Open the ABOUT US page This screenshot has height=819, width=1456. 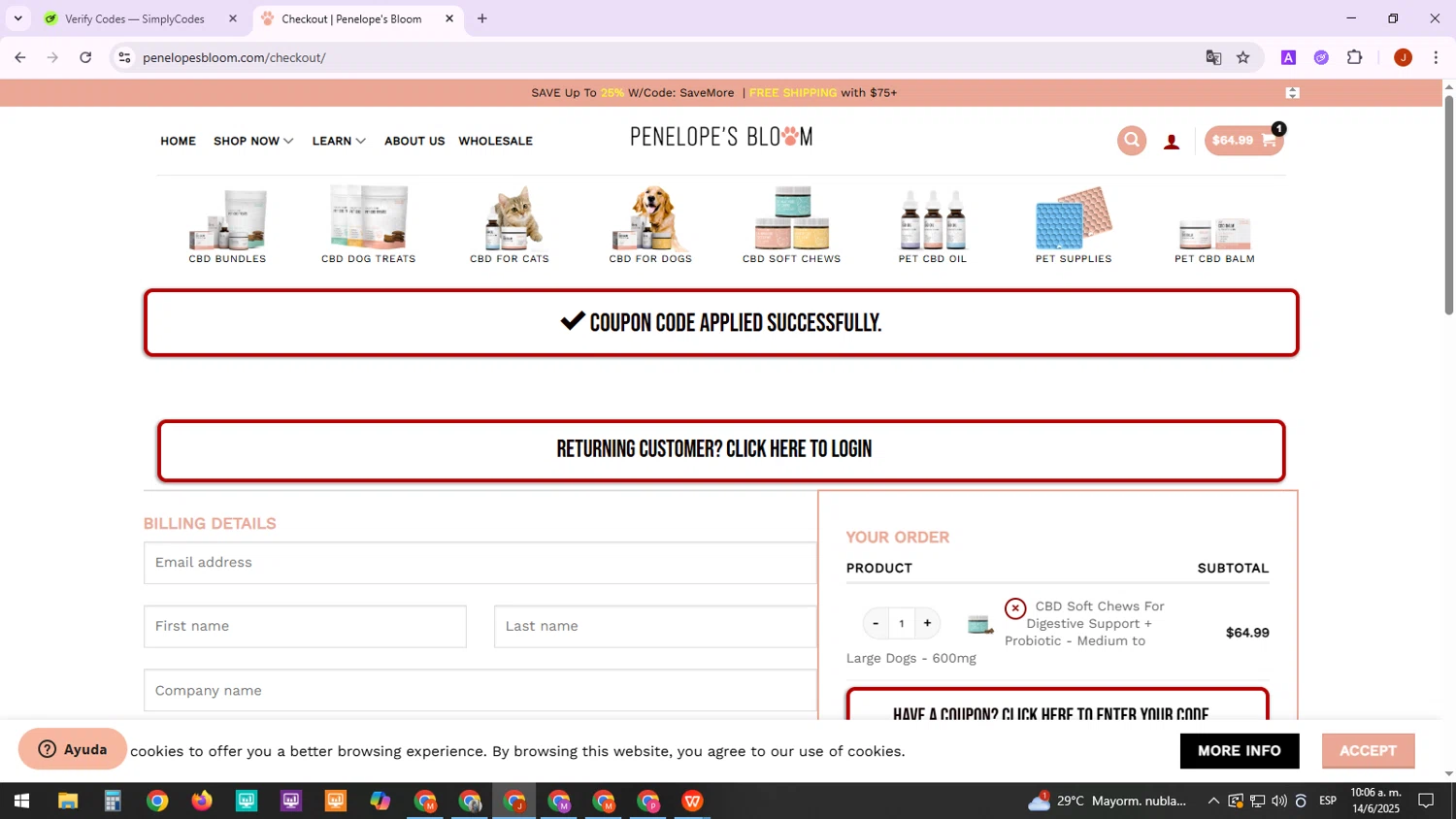(x=414, y=141)
